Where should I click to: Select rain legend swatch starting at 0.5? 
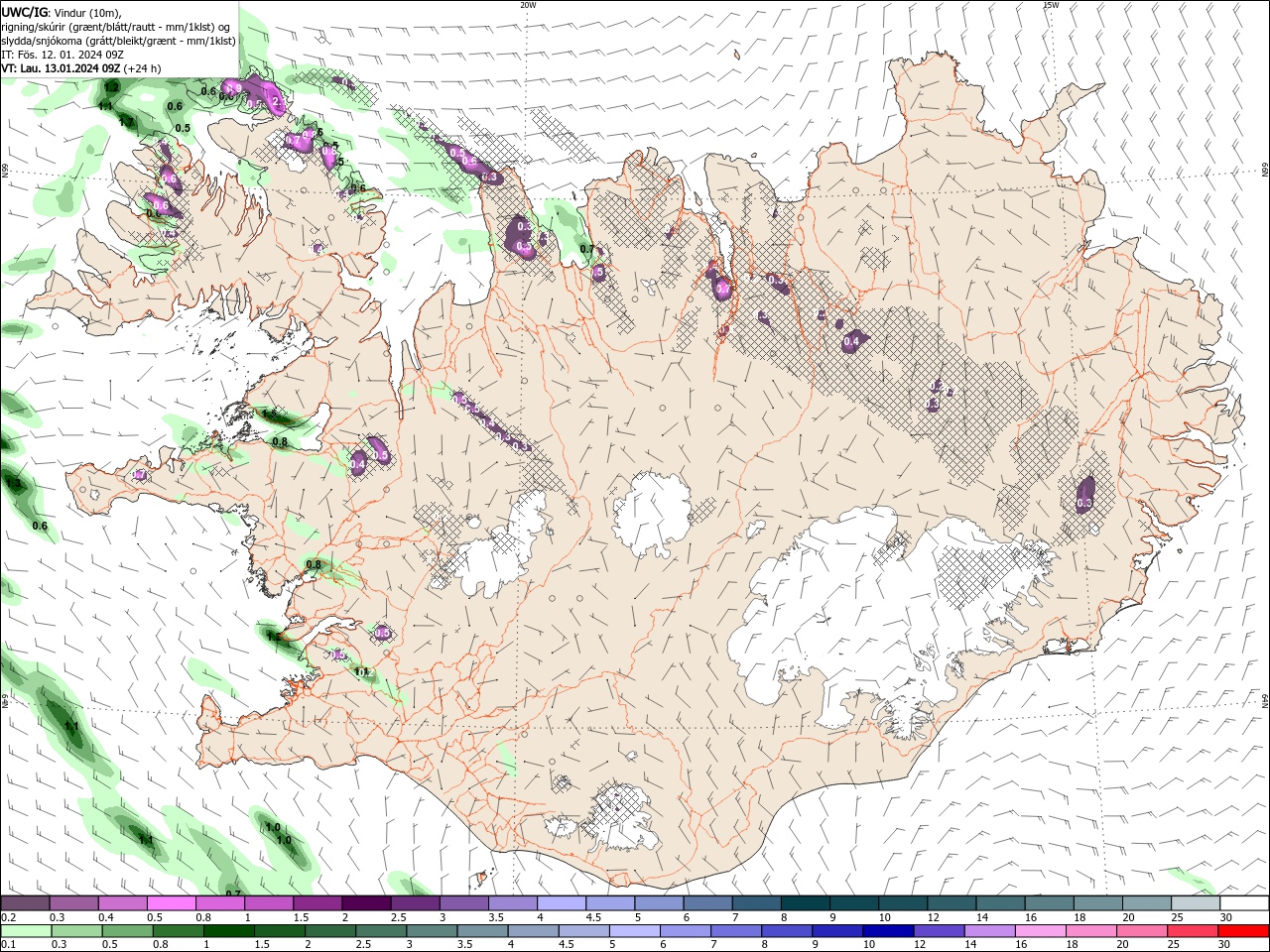point(127,931)
